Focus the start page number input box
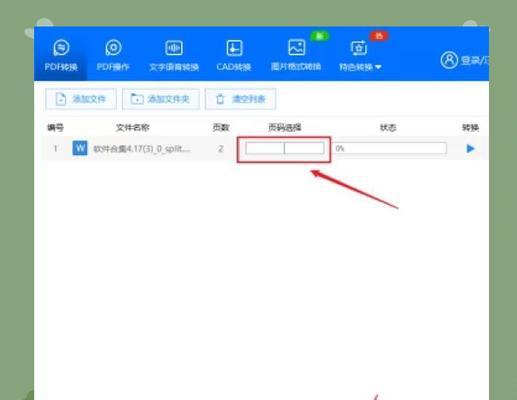Screen dimensions: 517x400 (265, 148)
